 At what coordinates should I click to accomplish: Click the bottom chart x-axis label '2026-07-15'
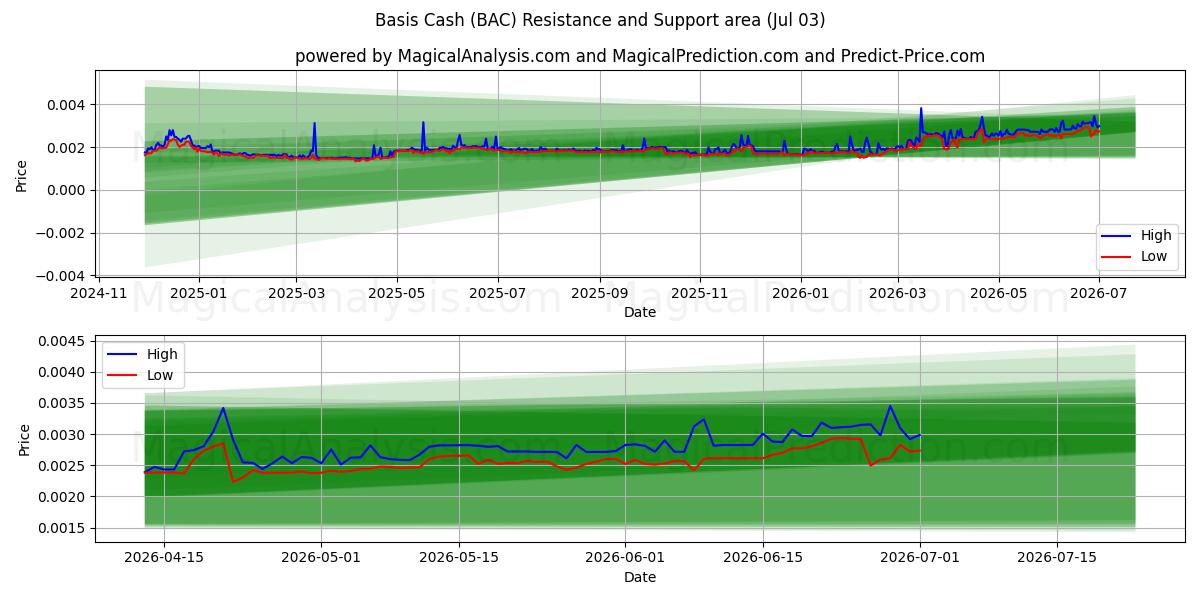pos(1058,559)
